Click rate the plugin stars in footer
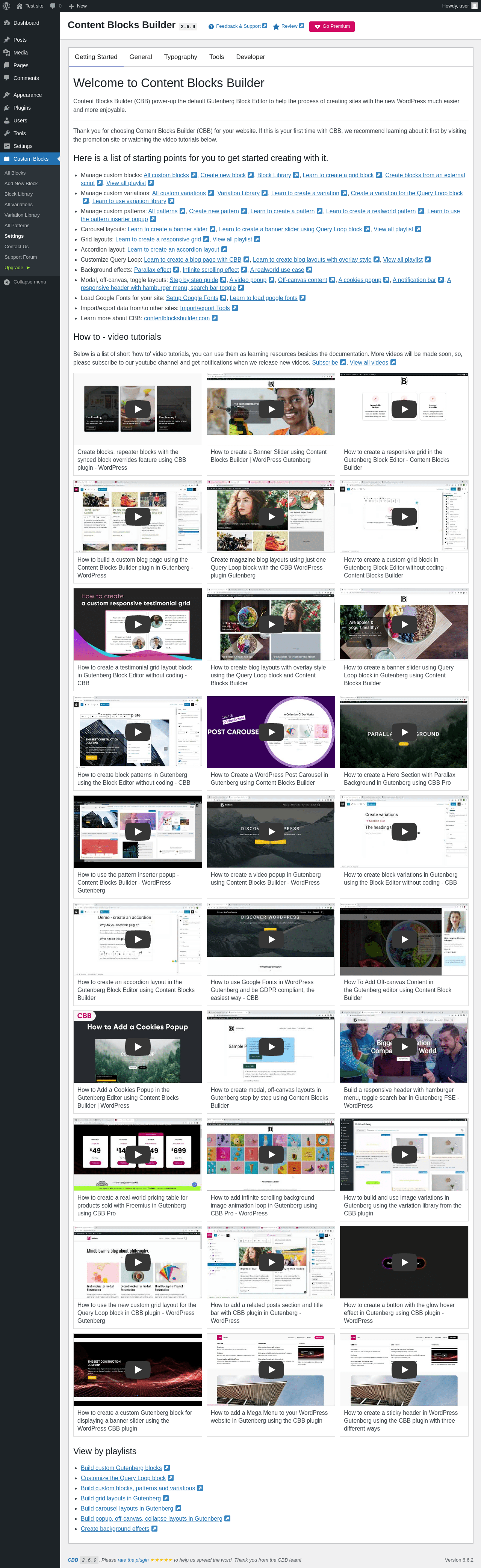 [x=161, y=1560]
